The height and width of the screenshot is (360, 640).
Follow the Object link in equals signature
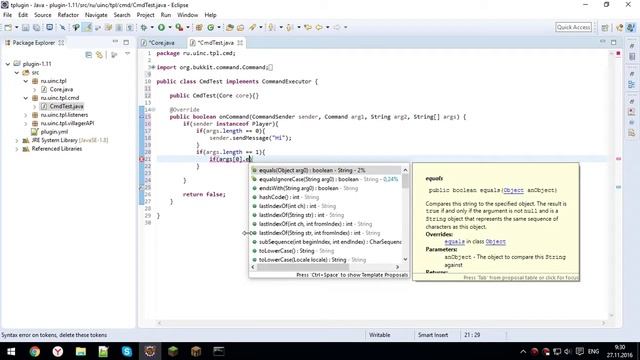(513, 190)
